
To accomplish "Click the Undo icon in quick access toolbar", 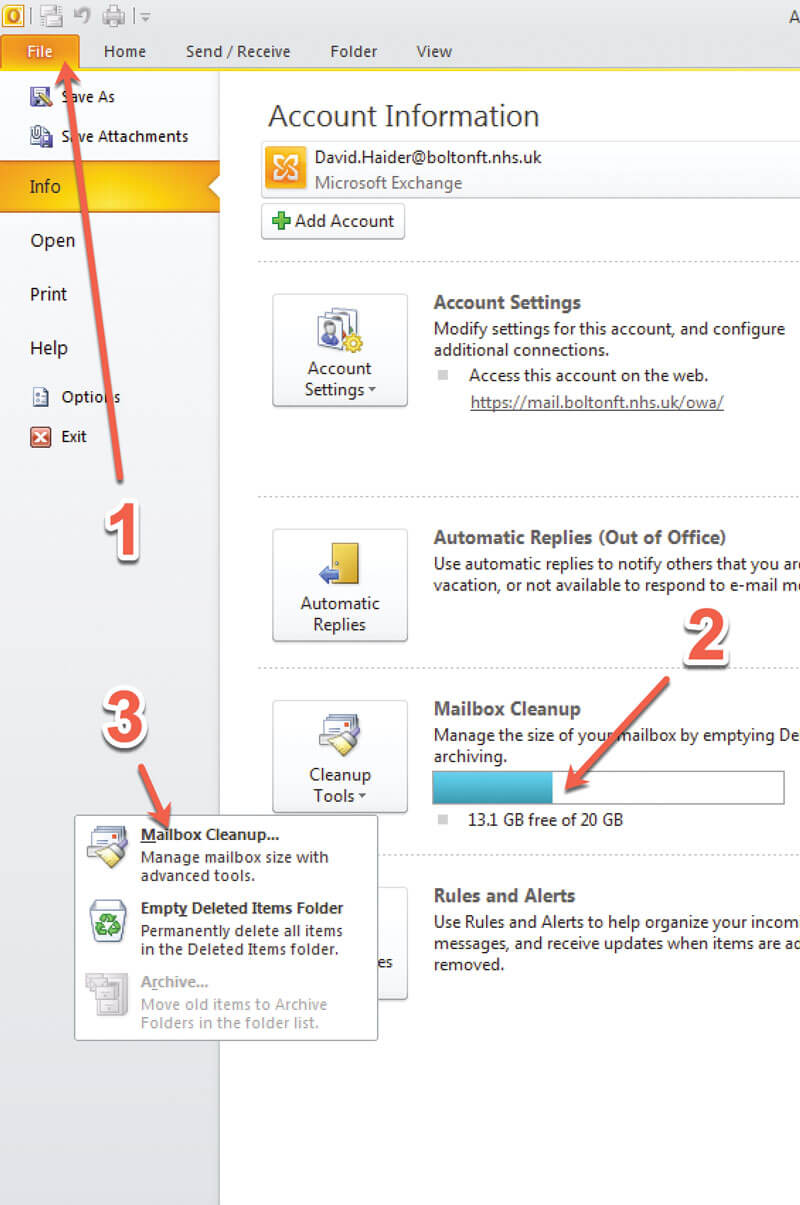I will 83,15.
